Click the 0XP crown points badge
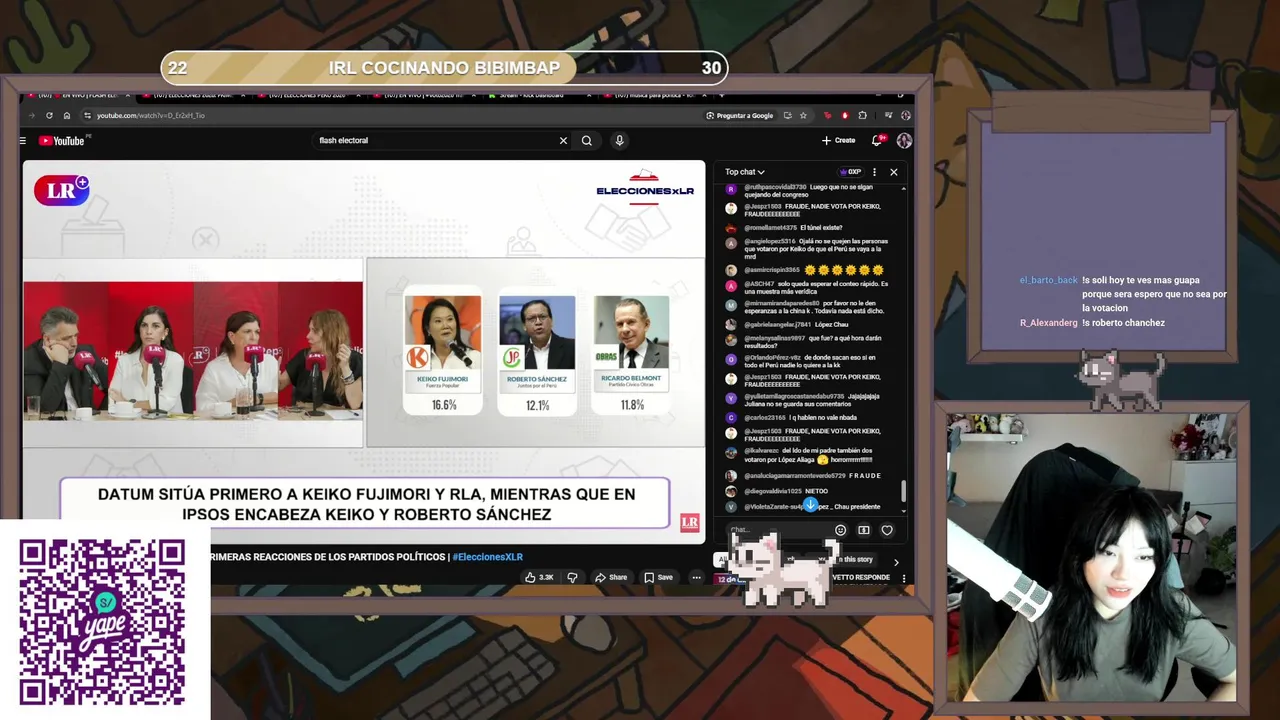 tap(851, 172)
